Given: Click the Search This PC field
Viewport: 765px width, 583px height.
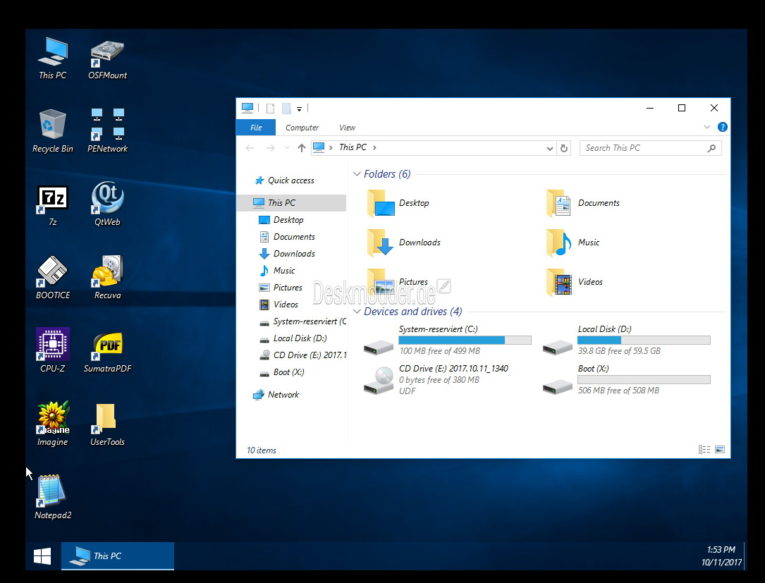Looking at the screenshot, I should [x=642, y=148].
